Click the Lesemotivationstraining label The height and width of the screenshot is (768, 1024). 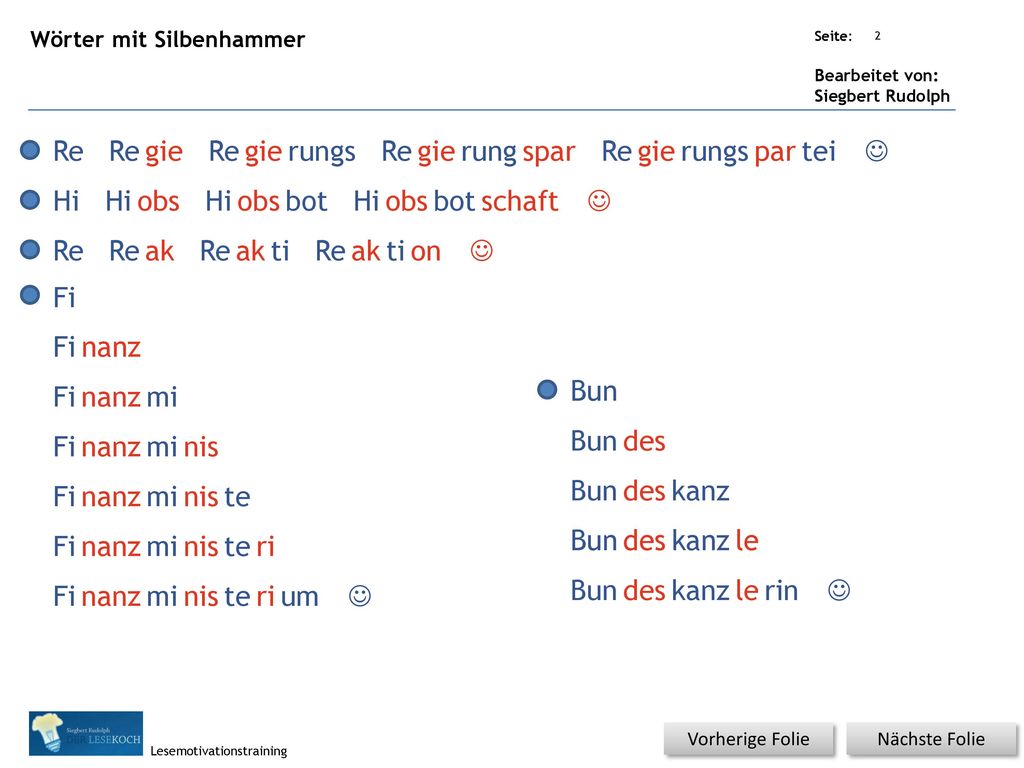219,751
